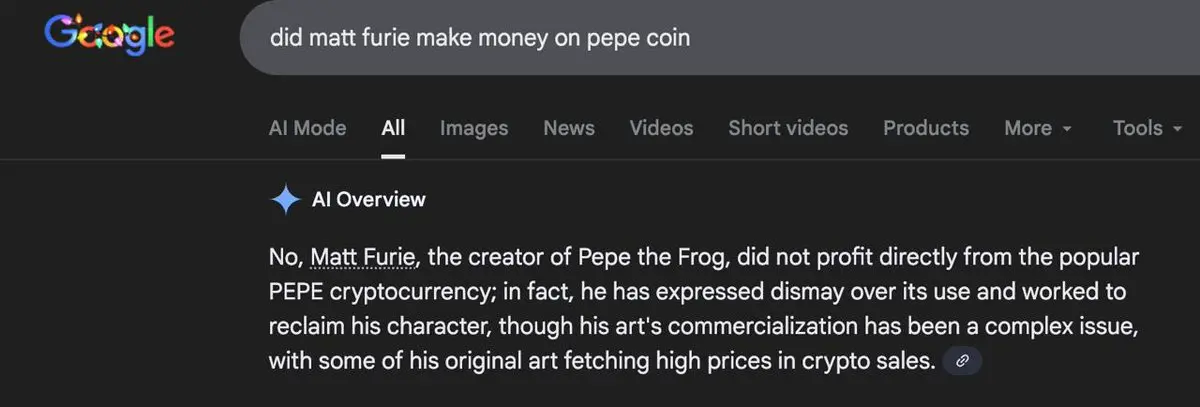The height and width of the screenshot is (407, 1200).
Task: Open the source link chip after the overview
Action: [962, 362]
